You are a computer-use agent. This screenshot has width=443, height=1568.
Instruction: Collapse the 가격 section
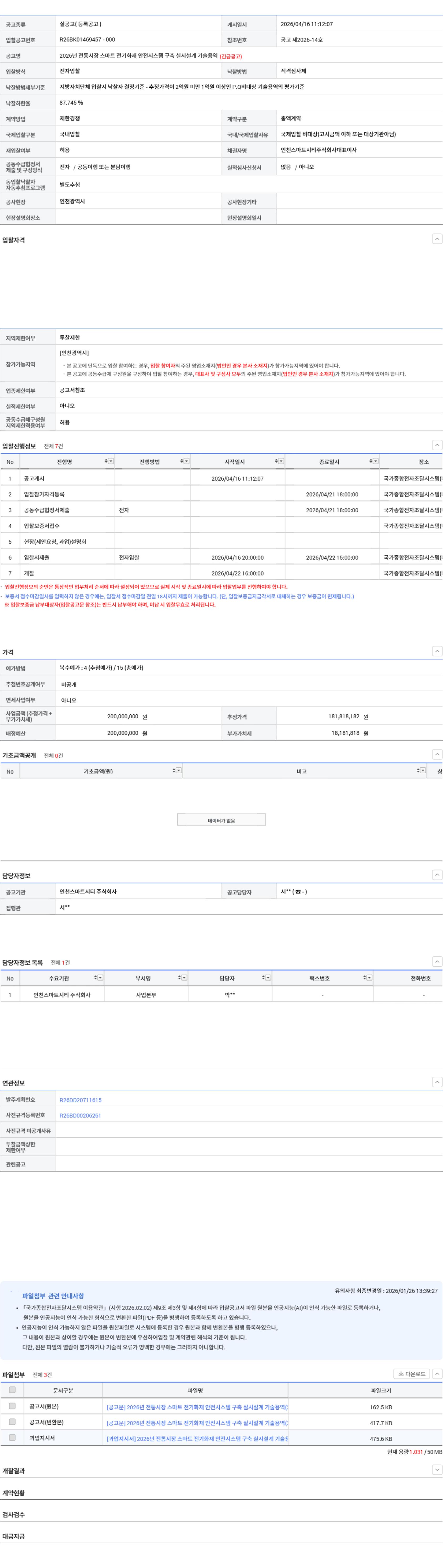click(x=437, y=651)
